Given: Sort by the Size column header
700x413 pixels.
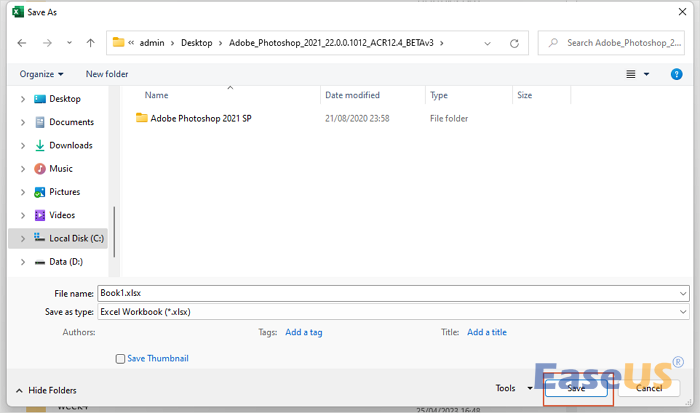Looking at the screenshot, I should point(525,95).
